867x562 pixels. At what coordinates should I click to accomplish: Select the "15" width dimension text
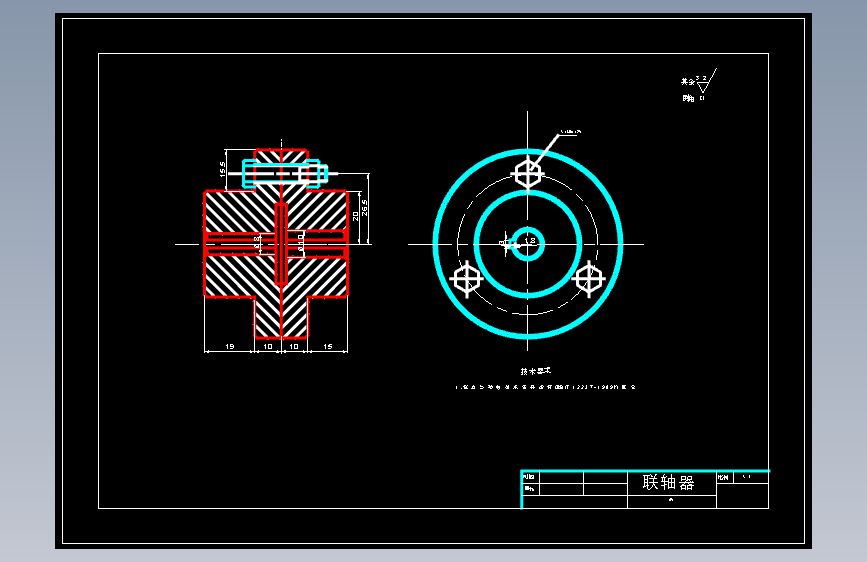pos(328,346)
